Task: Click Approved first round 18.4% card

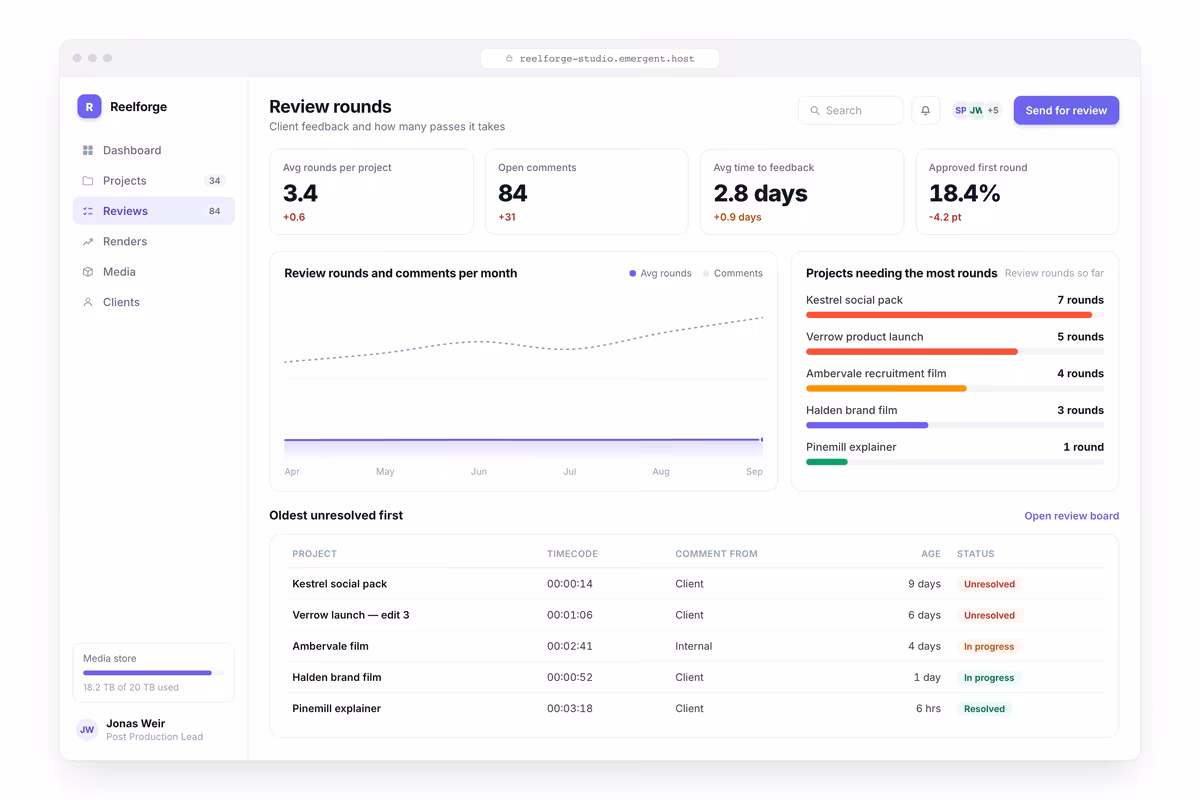Action: 1017,192
